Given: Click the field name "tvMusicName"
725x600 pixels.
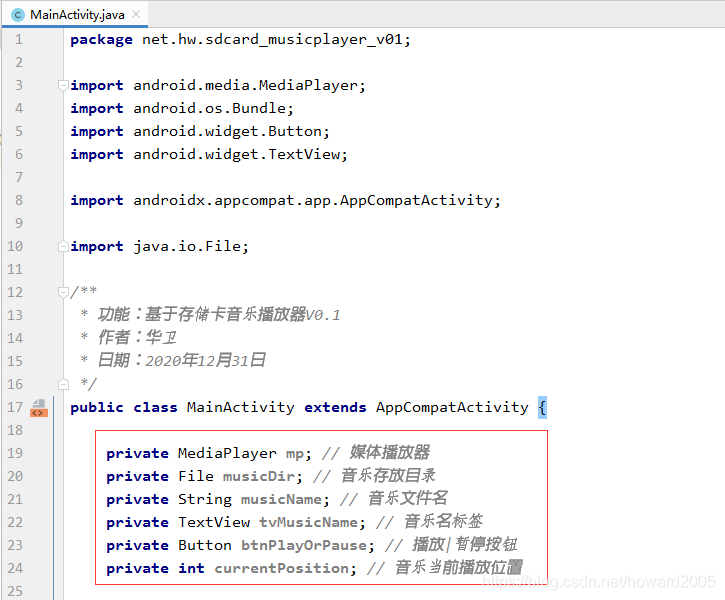Looking at the screenshot, I should click(x=308, y=523).
